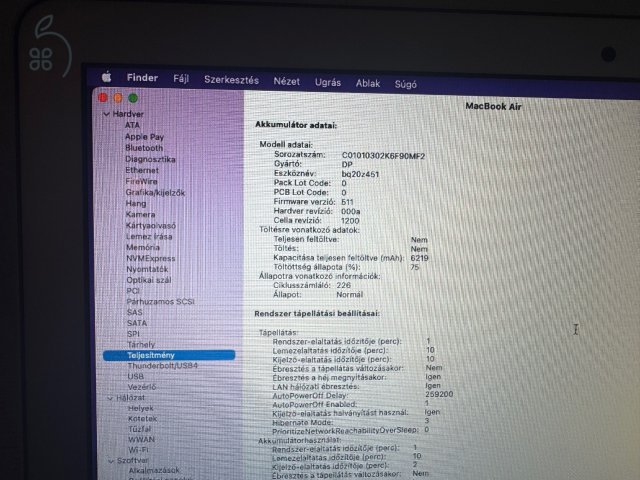
Task: Select Kártyaolvasó in the sidebar
Action: pos(151,225)
